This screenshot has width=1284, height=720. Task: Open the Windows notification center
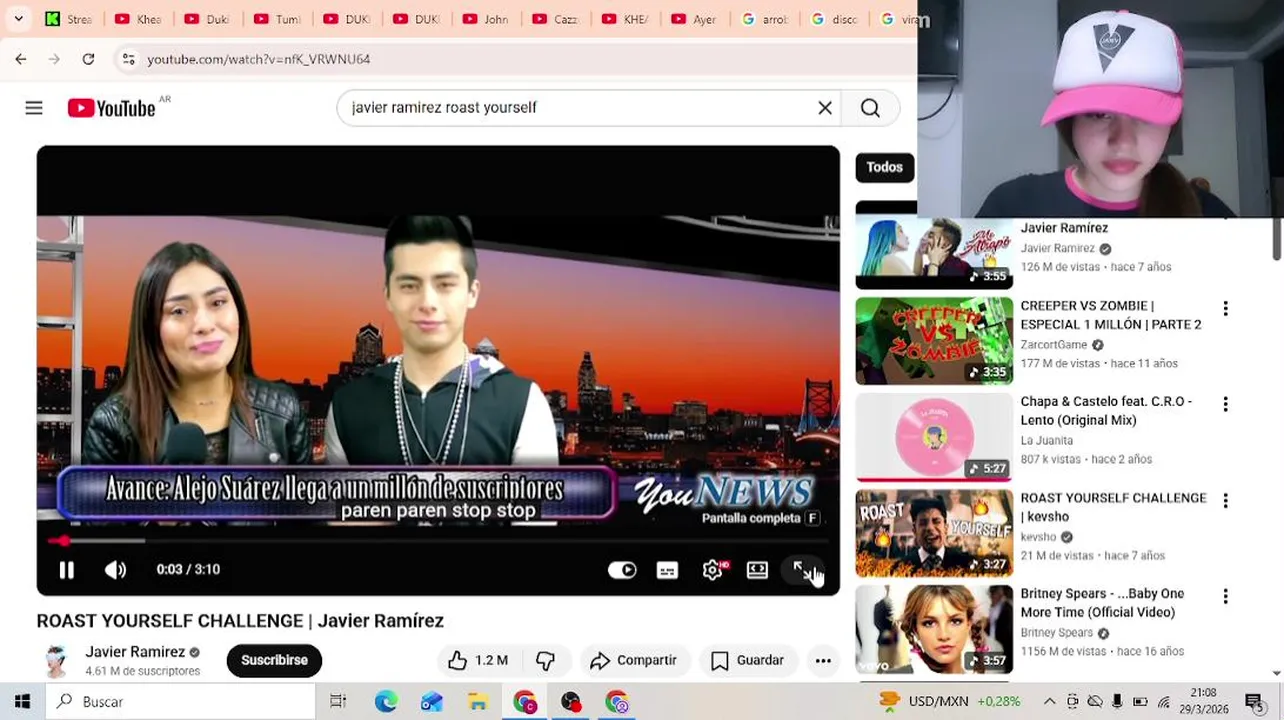[x=1254, y=701]
